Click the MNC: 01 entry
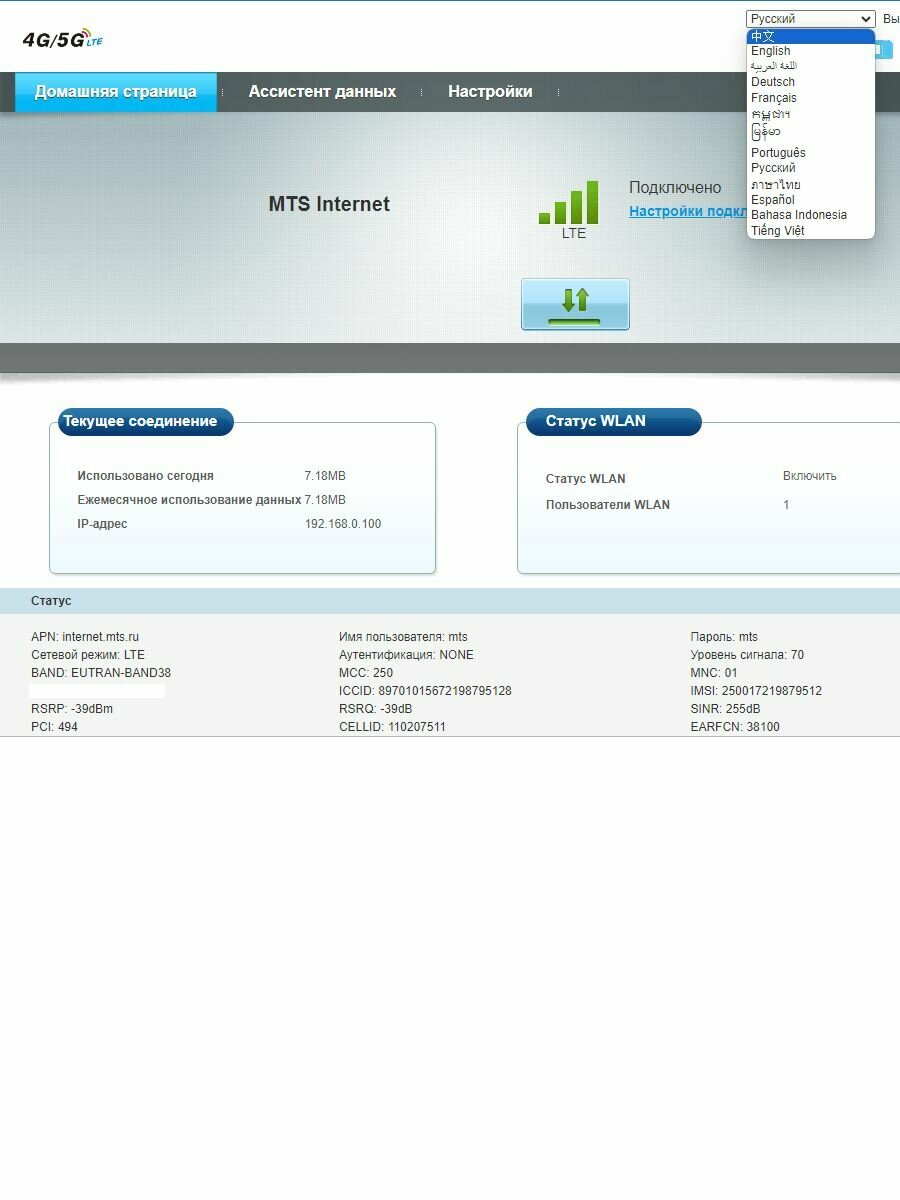 714,673
